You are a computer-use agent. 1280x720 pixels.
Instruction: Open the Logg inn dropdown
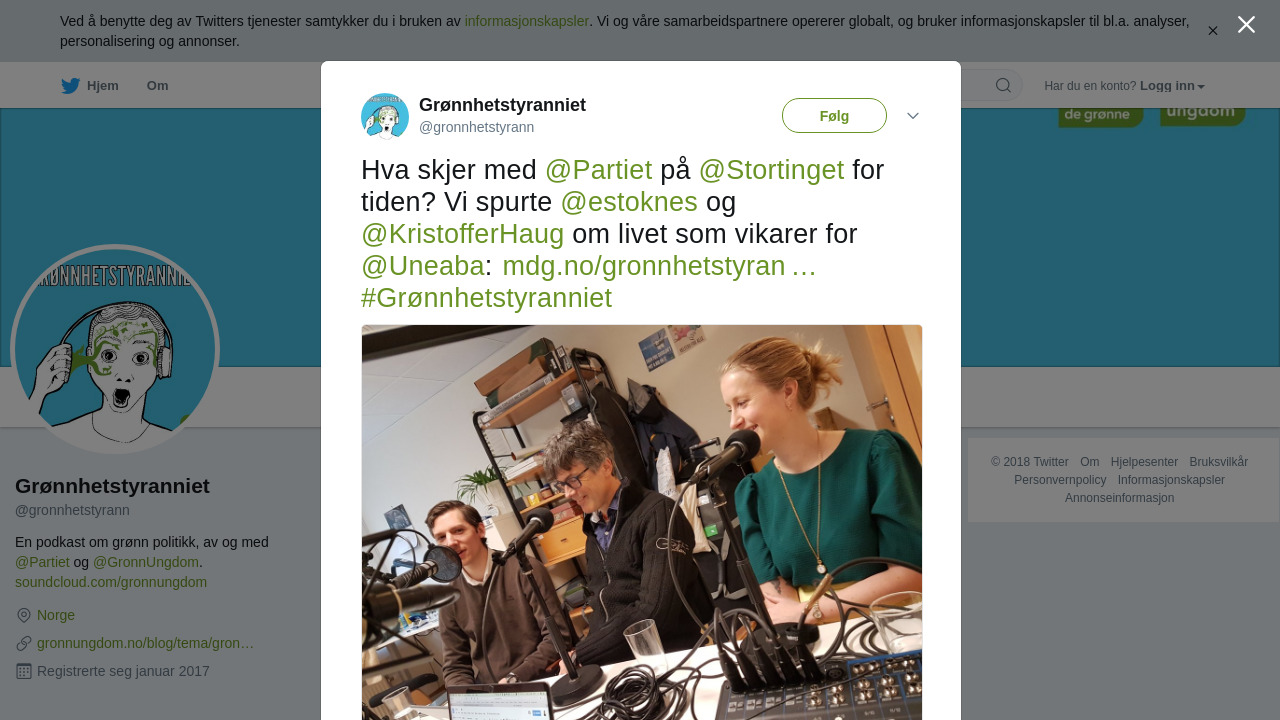[x=1172, y=86]
